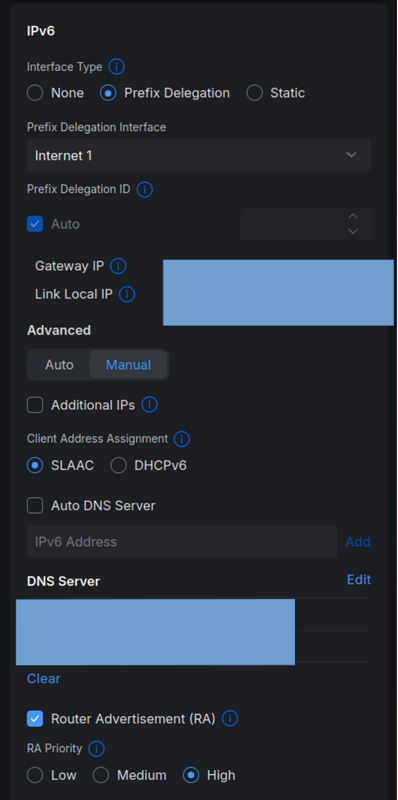This screenshot has height=800, width=398.
Task: Click the Advanced heading text
Action: tap(59, 330)
